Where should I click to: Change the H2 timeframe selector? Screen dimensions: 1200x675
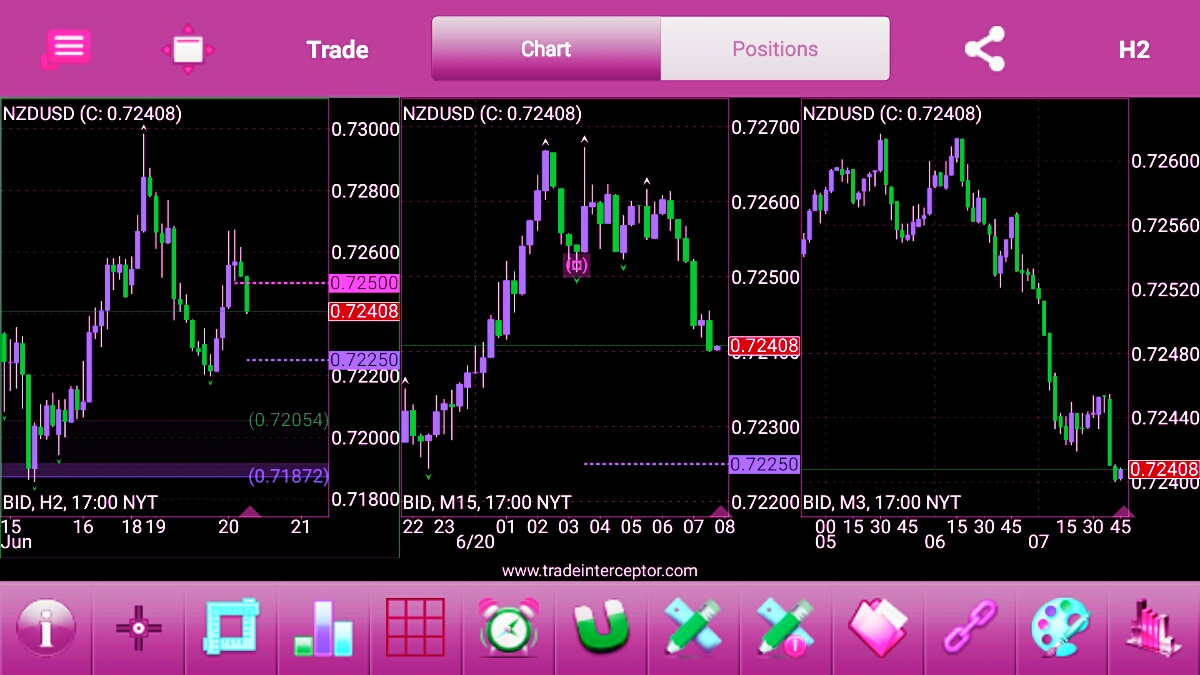pos(1134,50)
